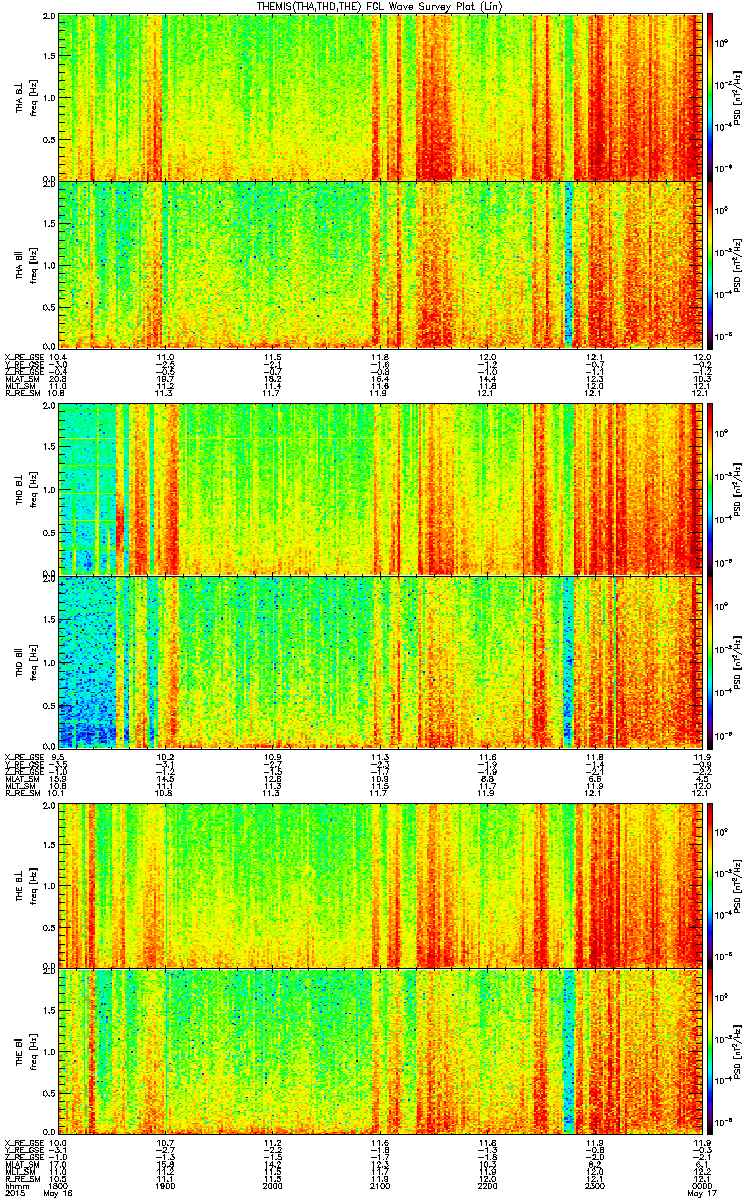Viewport: 750px width, 1200px height.
Task: Click the THA B⊥ PSD color bar
Action: tap(711, 97)
